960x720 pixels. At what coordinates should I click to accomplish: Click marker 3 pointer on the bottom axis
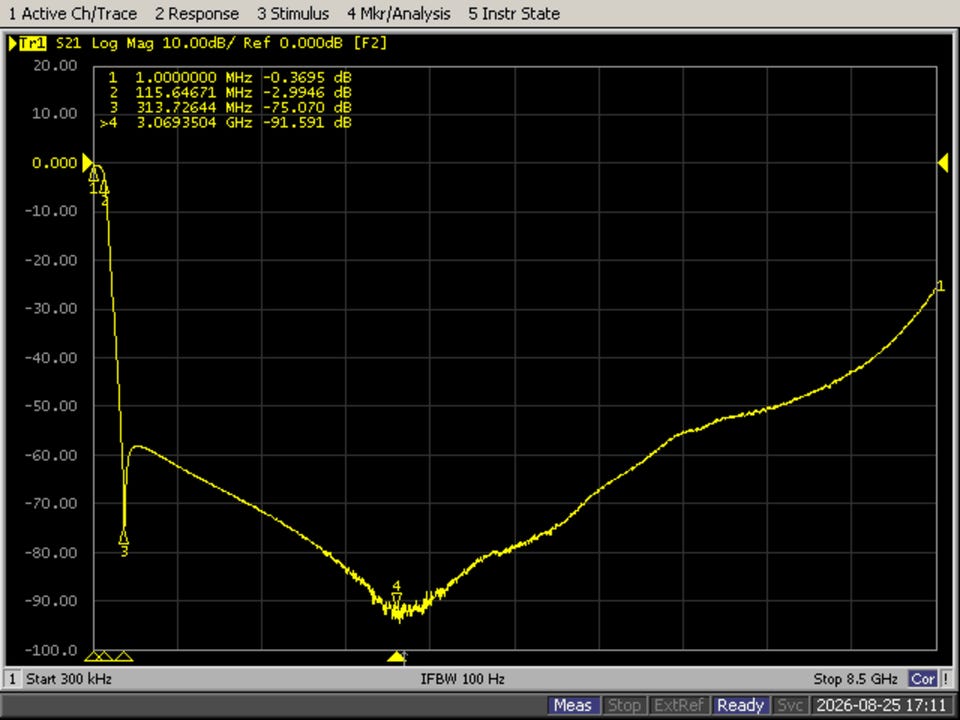tap(124, 657)
